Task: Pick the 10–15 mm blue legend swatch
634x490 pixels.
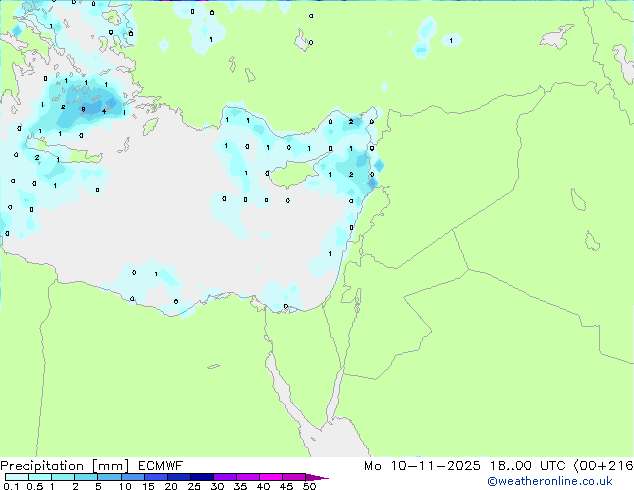Action: click(132, 477)
